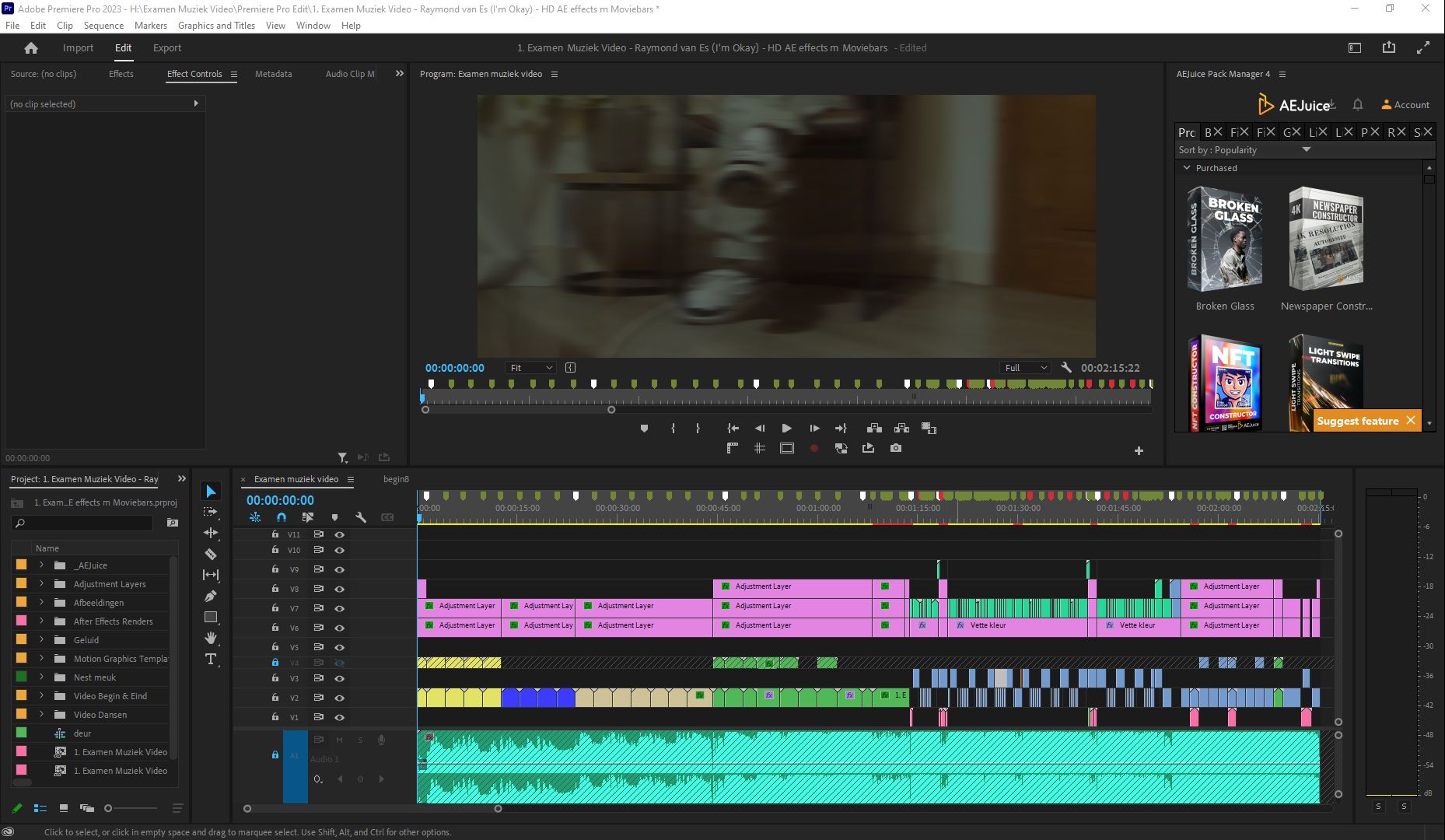1445x840 pixels.
Task: Select the Type tool
Action: (x=210, y=660)
